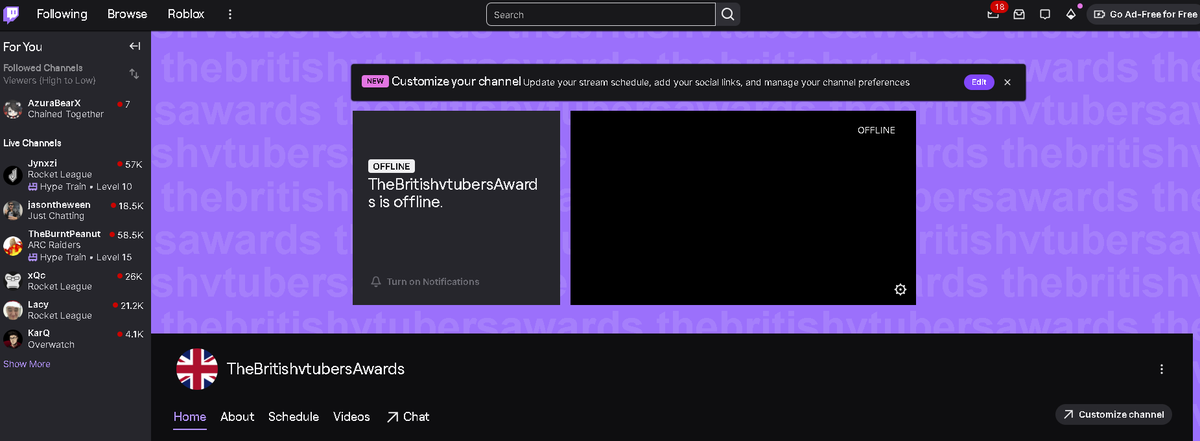Click Jynxzi avatar thumbnail
The width and height of the screenshot is (1200, 441).
click(x=13, y=175)
